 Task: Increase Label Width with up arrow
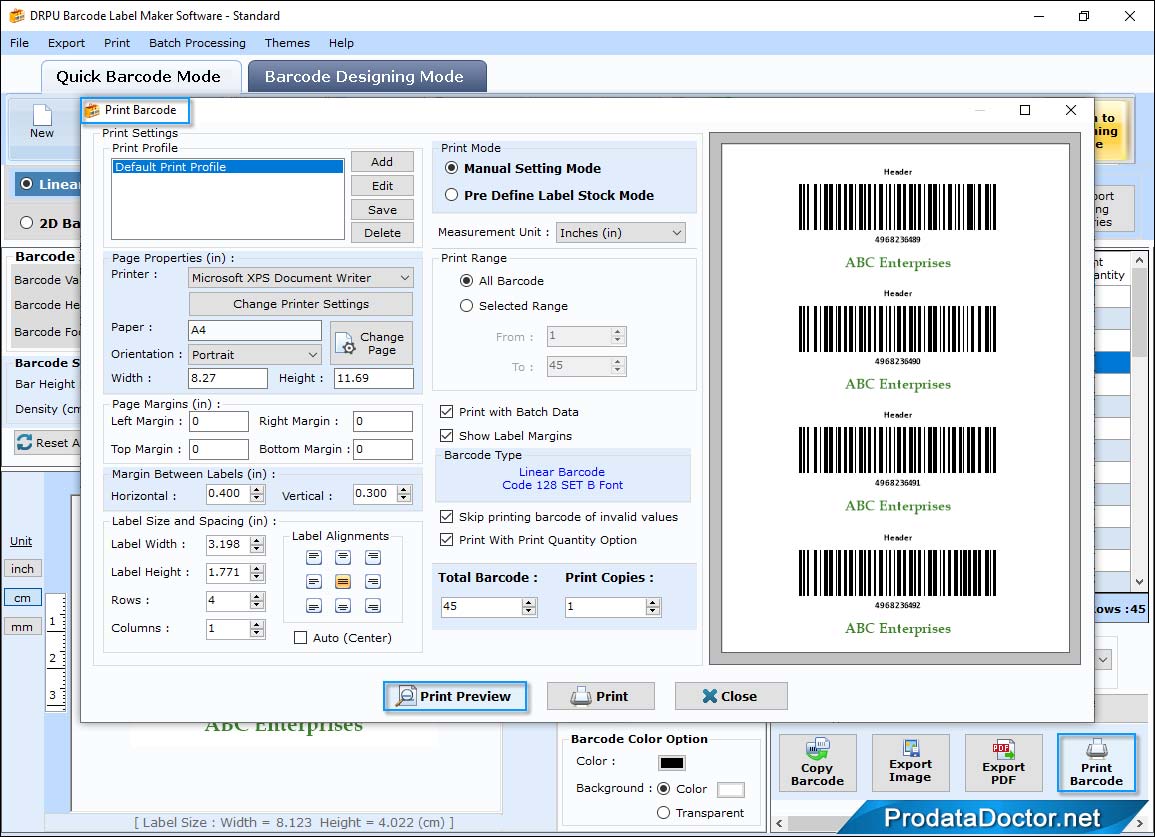point(257,541)
